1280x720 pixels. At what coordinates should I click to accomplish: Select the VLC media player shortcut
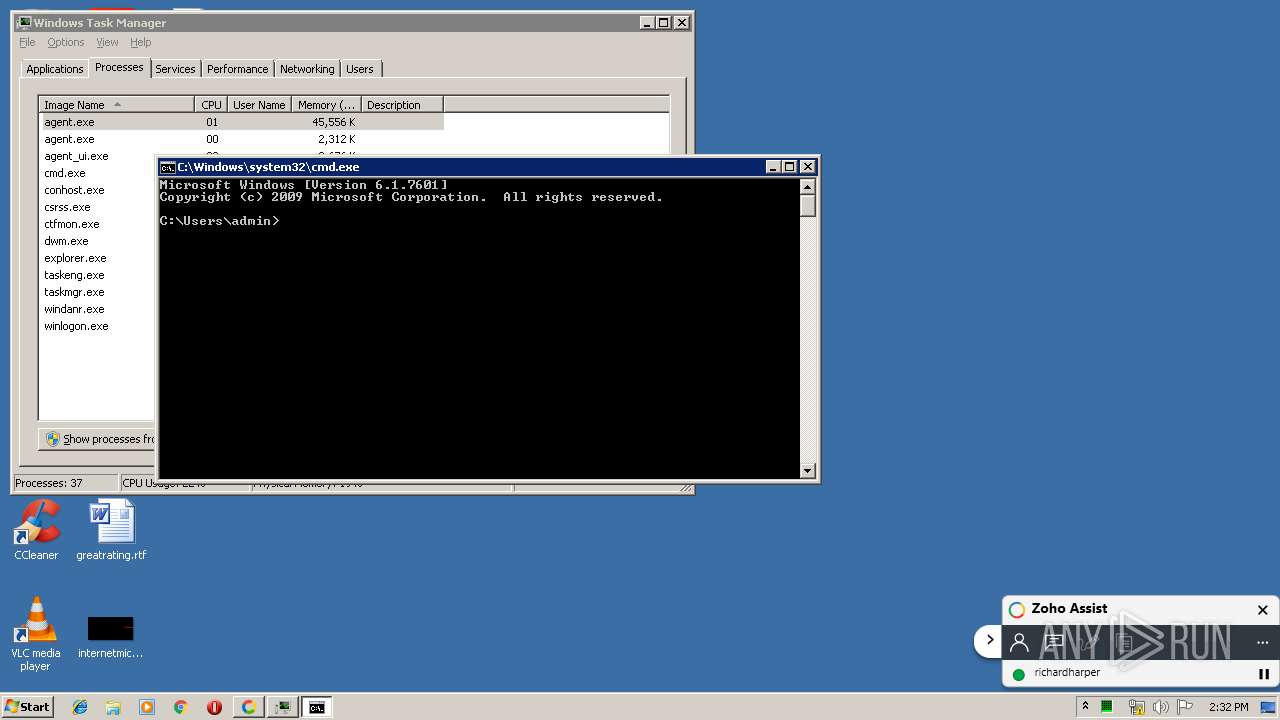(x=36, y=634)
